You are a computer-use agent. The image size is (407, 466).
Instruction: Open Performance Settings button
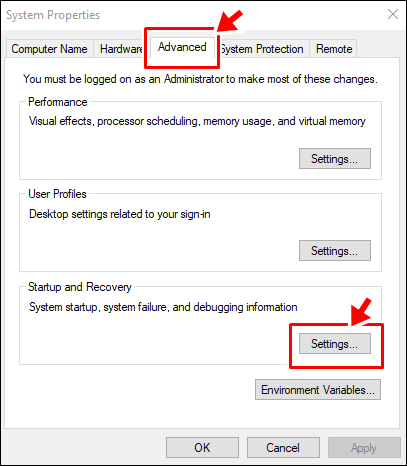click(335, 159)
